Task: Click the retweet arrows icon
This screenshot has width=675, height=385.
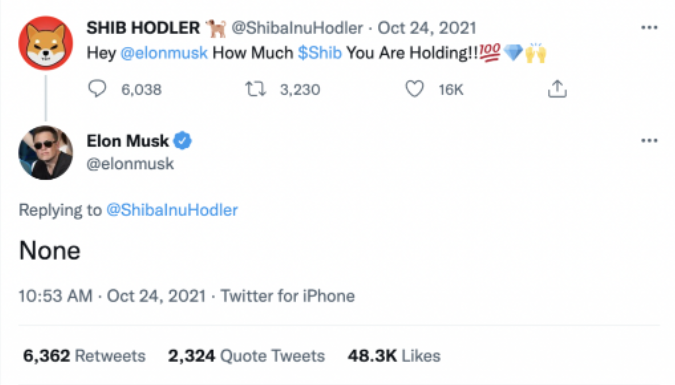Action: (256, 89)
